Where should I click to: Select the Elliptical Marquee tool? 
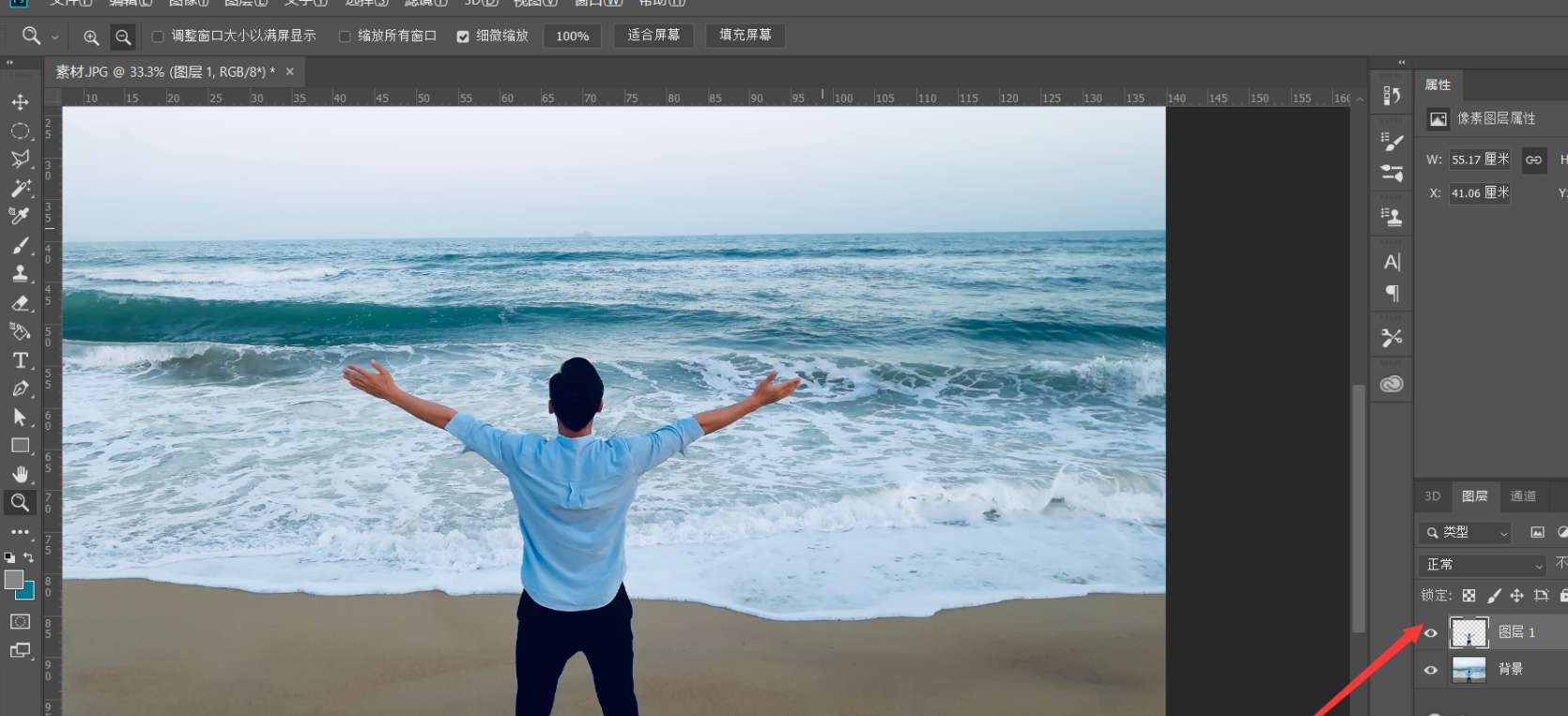point(20,131)
